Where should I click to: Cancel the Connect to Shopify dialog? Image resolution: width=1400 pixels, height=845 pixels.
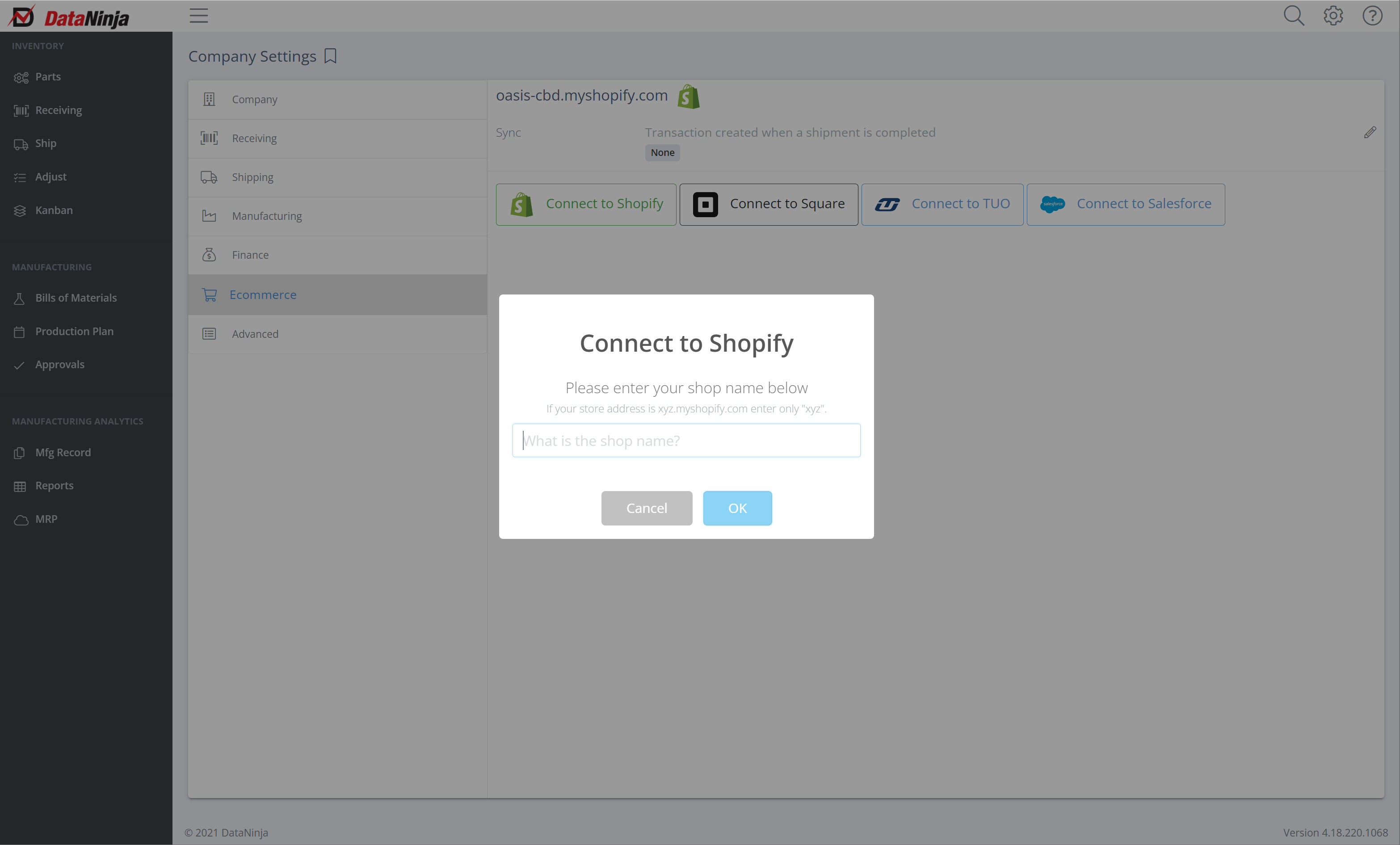[x=646, y=508]
